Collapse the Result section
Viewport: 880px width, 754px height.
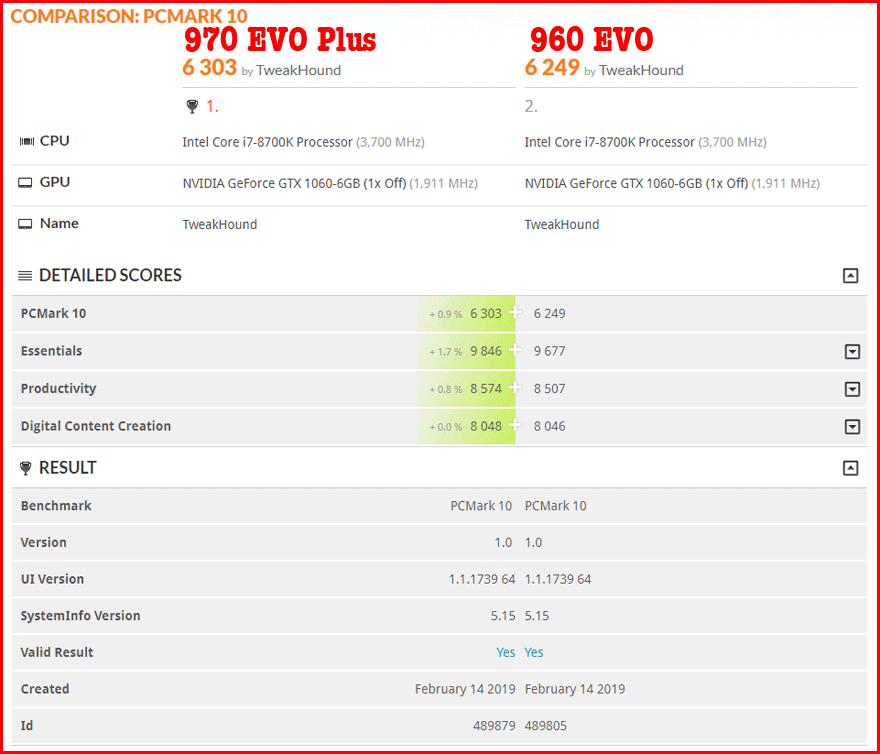pos(851,468)
